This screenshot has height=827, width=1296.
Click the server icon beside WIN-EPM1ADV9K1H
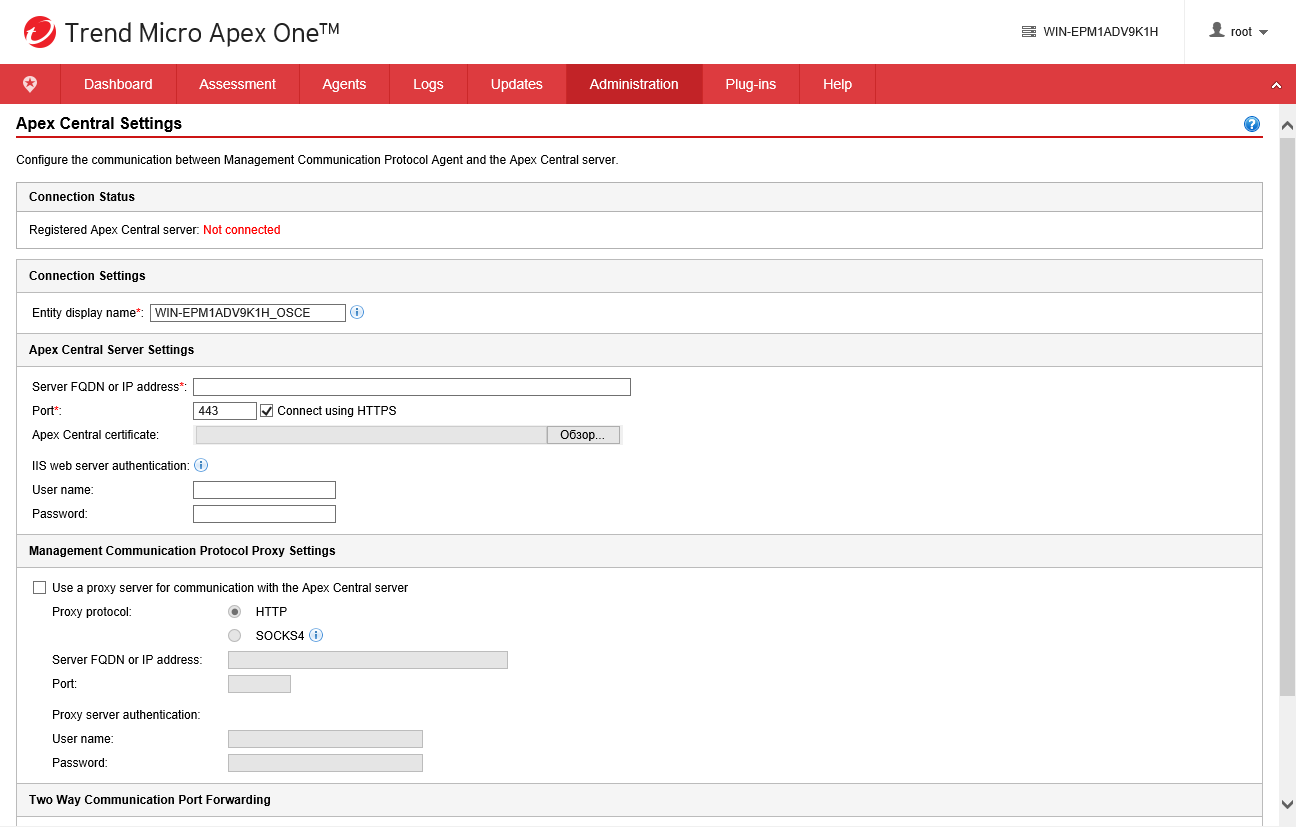click(1028, 32)
